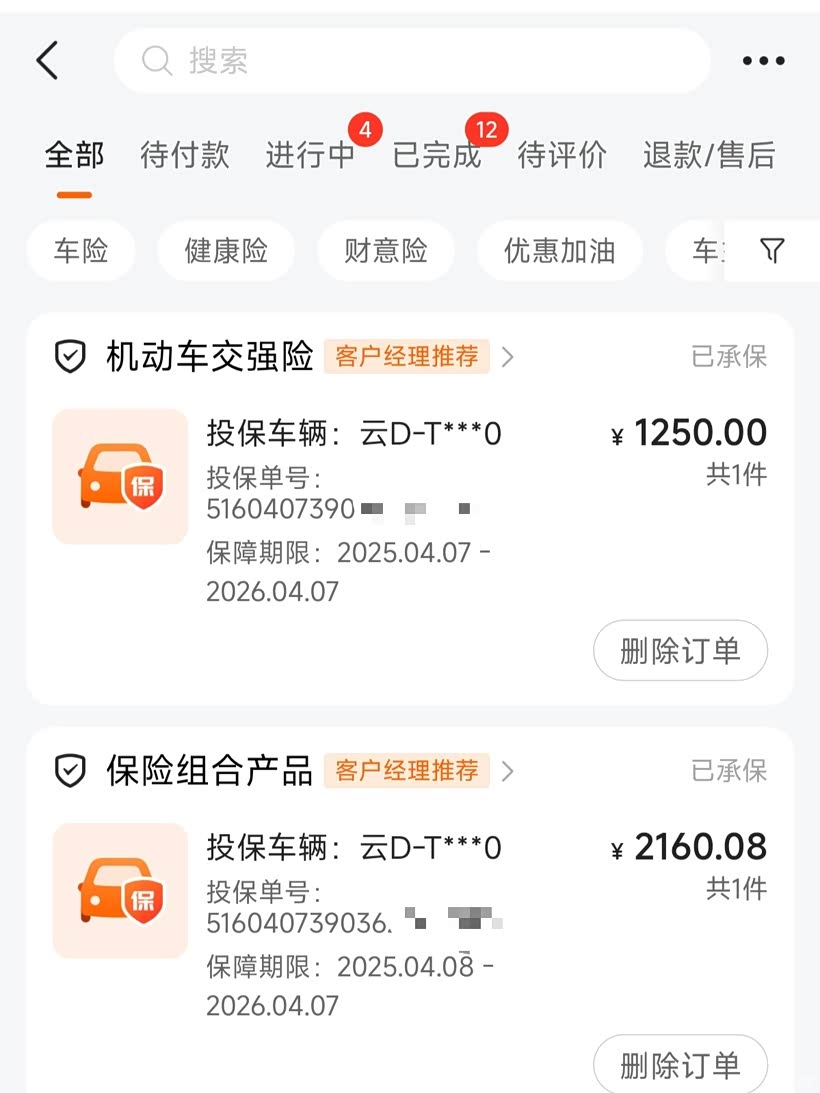The image size is (820, 1093).
Task: Switch to the 待付款 tab
Action: (x=185, y=155)
